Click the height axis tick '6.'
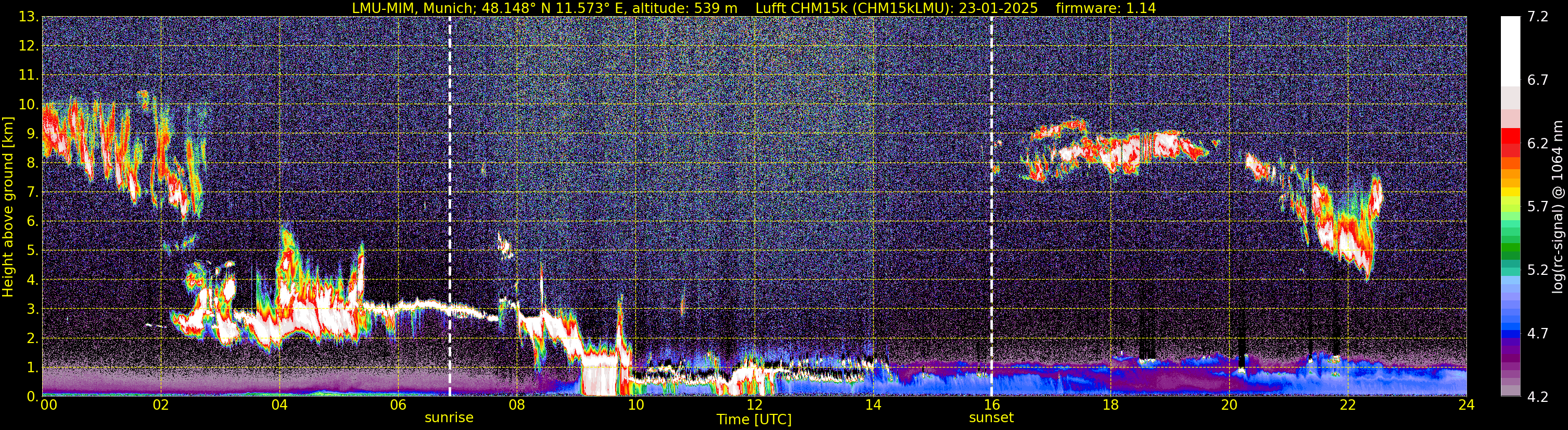The image size is (1568, 430). [32, 222]
